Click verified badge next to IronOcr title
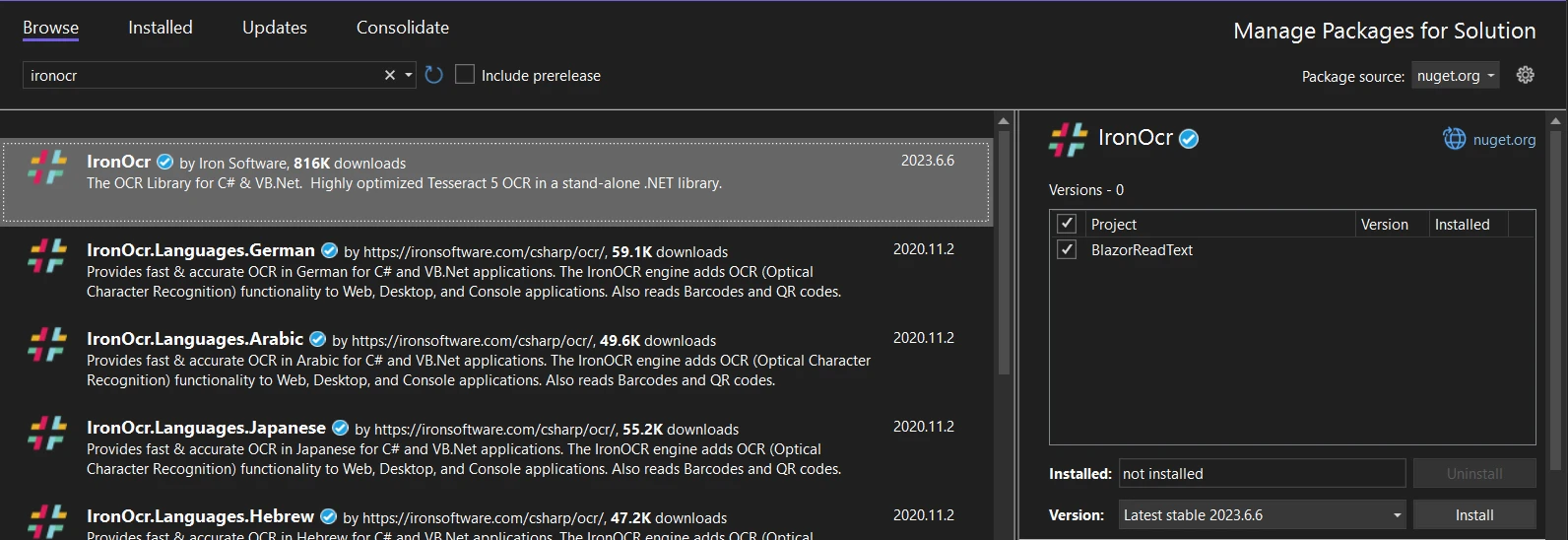 [x=1189, y=139]
